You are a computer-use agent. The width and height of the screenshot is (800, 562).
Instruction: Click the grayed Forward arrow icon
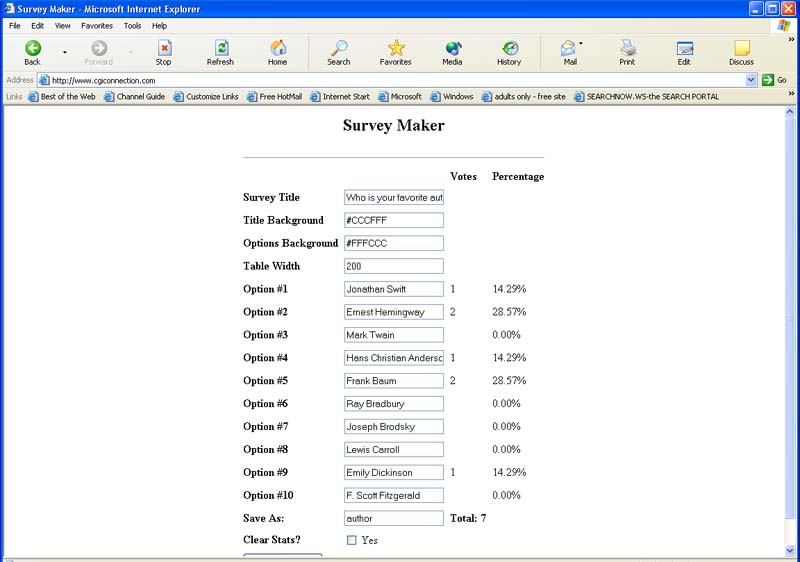click(99, 48)
